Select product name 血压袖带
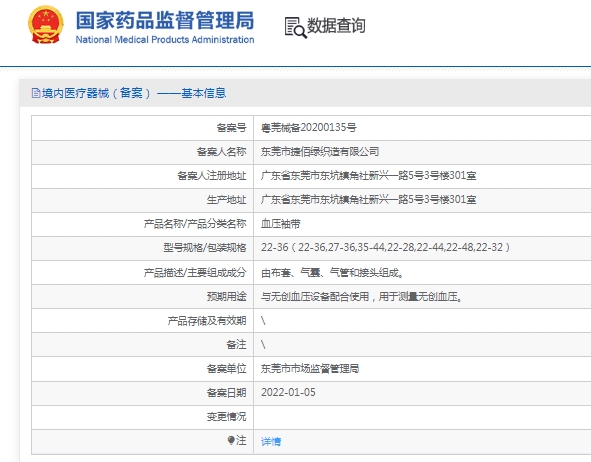 click(x=280, y=224)
